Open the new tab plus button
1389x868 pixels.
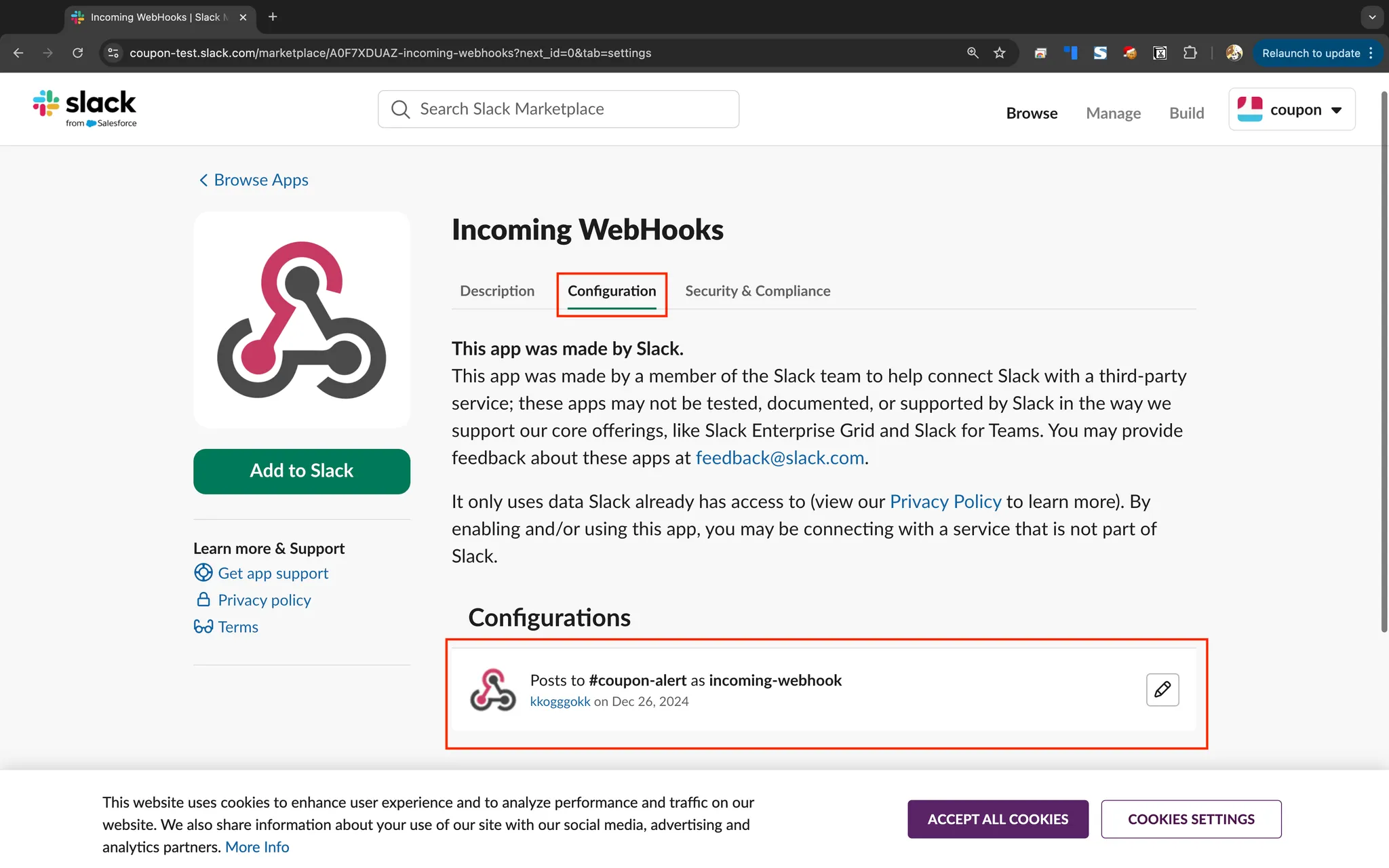pos(273,17)
